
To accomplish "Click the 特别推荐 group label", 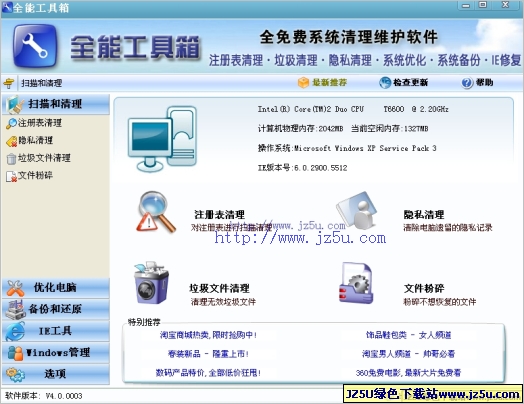I will tap(144, 322).
